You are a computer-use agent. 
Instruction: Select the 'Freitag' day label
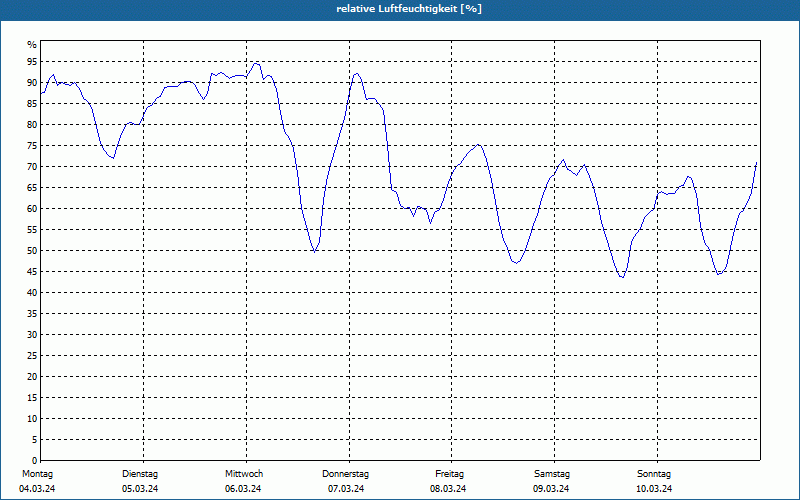pos(449,474)
